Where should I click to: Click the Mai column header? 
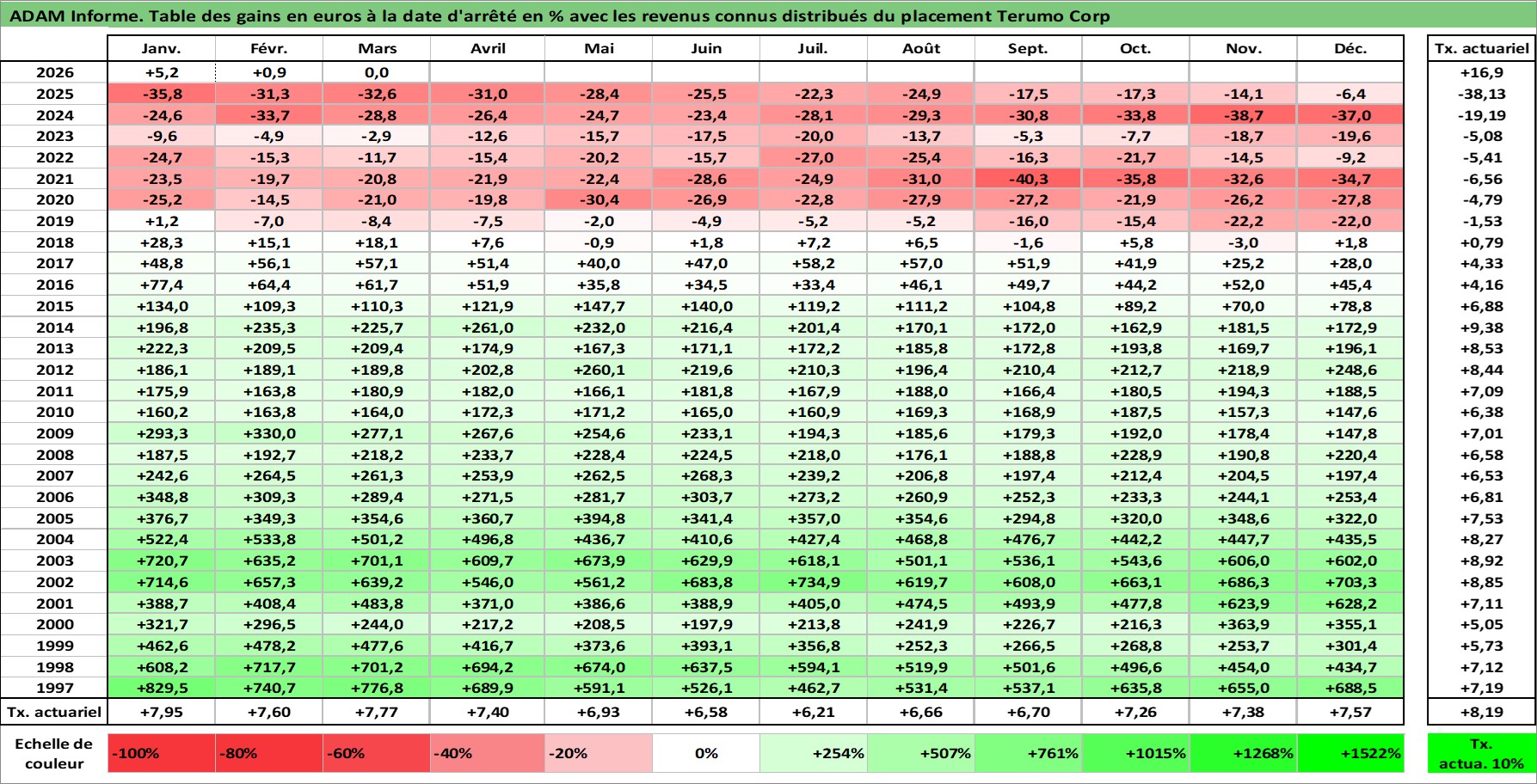coord(599,48)
